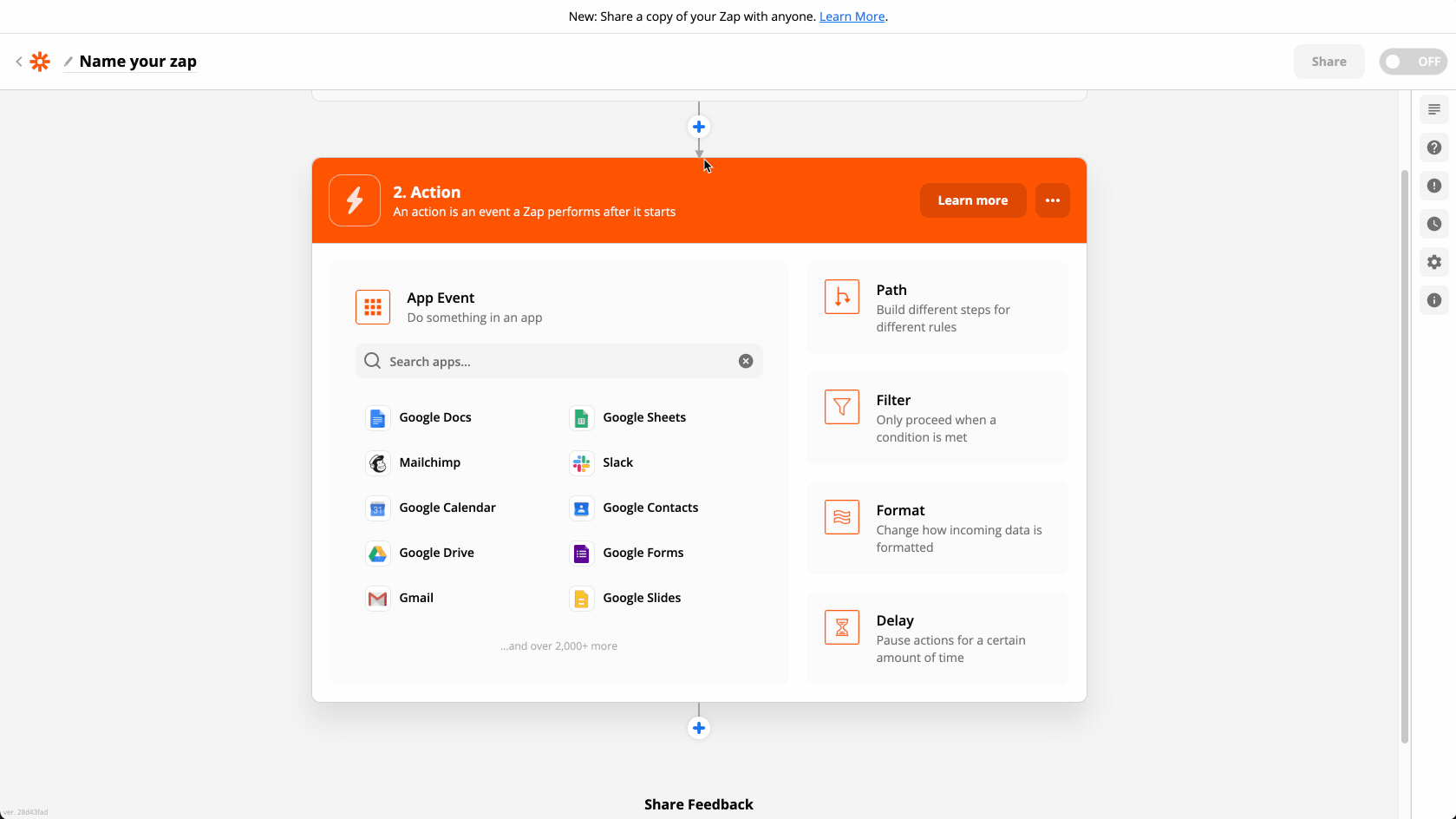Select the Google Sheets app icon
Viewport: 1456px width, 819px height.
582,418
